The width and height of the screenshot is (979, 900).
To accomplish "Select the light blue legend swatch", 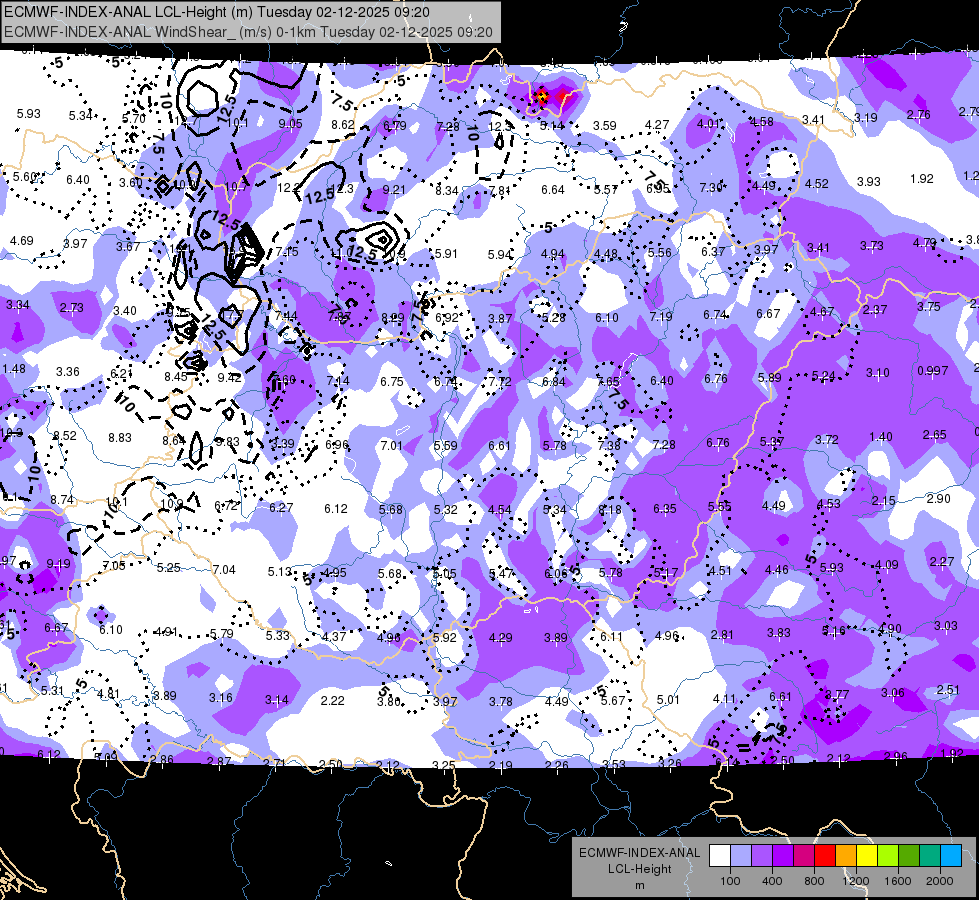I will pyautogui.click(x=741, y=856).
